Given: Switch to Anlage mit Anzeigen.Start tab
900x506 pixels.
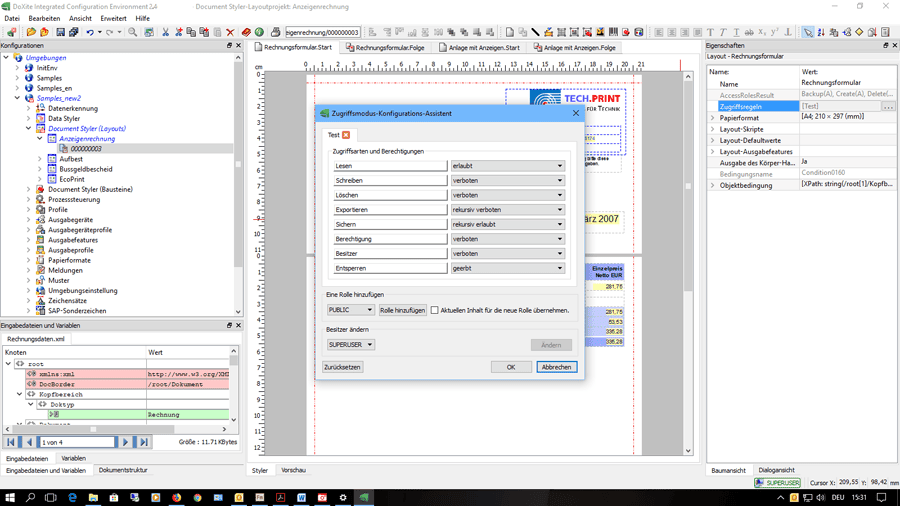Looking at the screenshot, I should (x=479, y=48).
